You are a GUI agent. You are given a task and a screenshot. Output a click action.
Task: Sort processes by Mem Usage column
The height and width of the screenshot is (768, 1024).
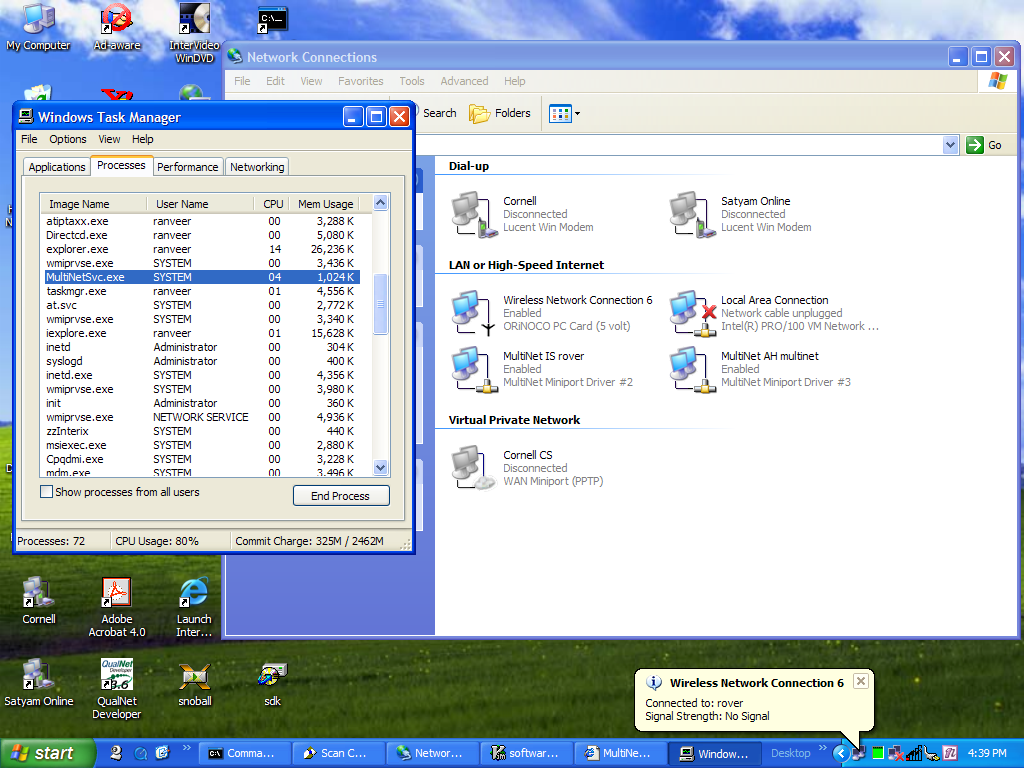pyautogui.click(x=324, y=204)
